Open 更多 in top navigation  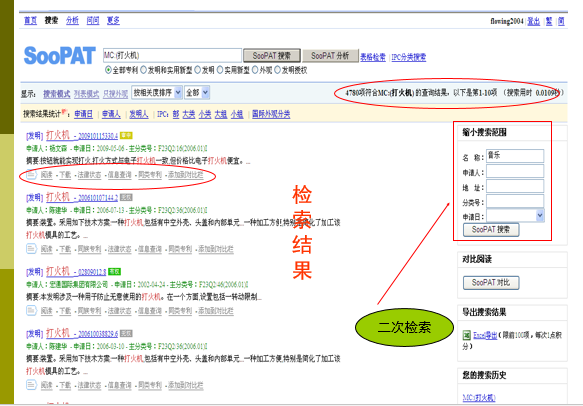(x=113, y=20)
